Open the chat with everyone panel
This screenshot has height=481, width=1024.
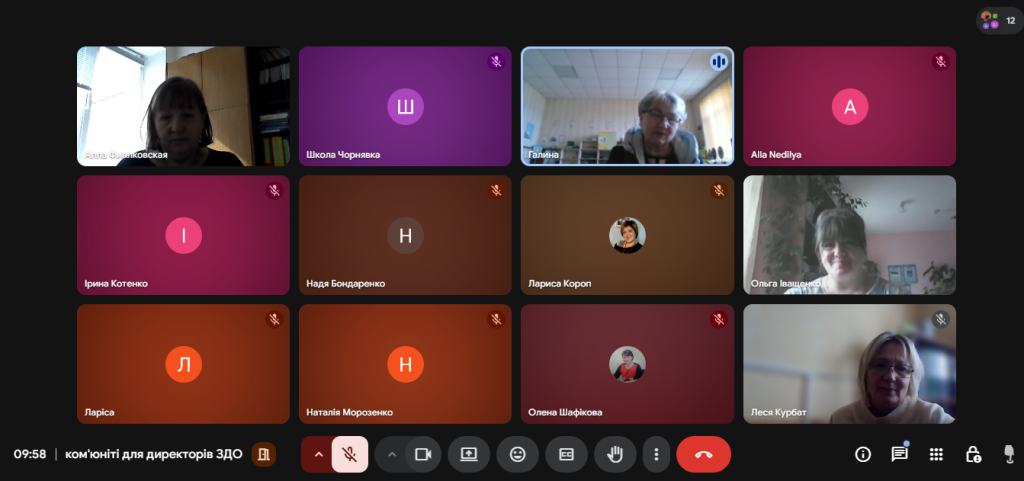point(899,454)
